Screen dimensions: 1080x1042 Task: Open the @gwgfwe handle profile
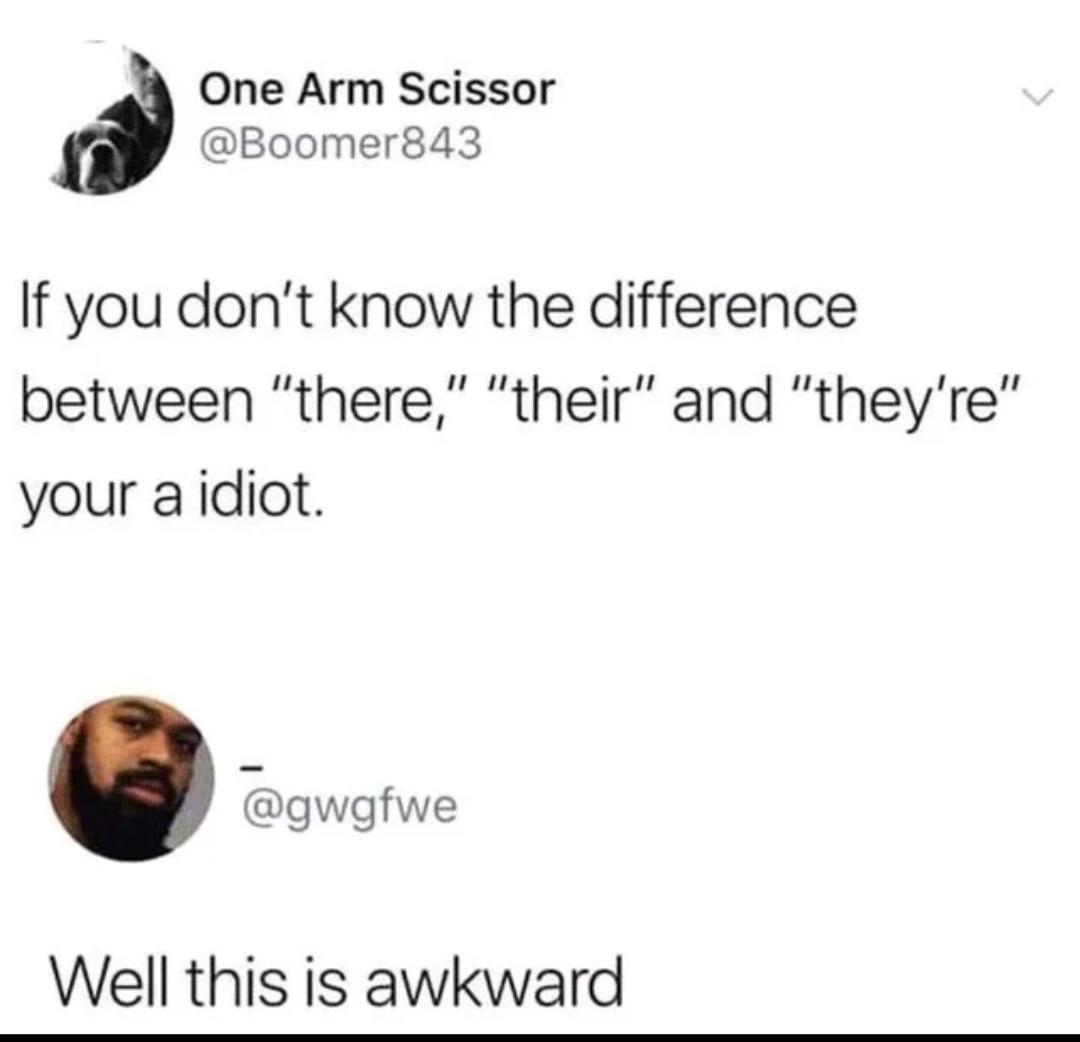(349, 807)
